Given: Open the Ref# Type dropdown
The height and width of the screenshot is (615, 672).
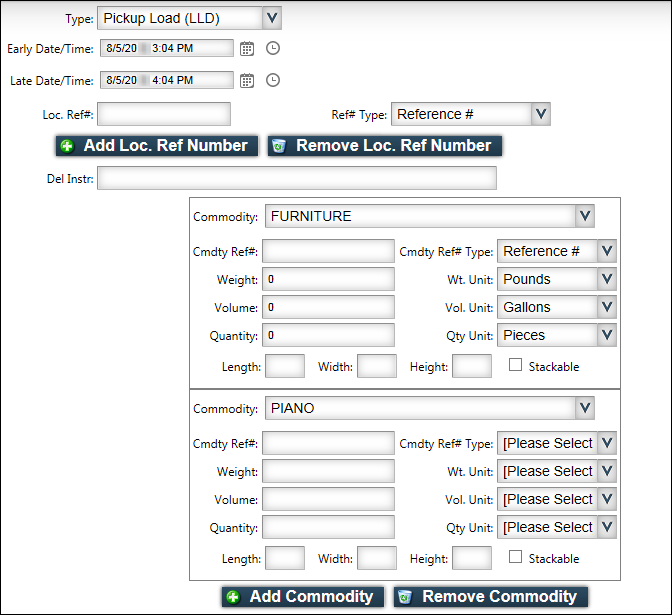Looking at the screenshot, I should click(x=471, y=114).
